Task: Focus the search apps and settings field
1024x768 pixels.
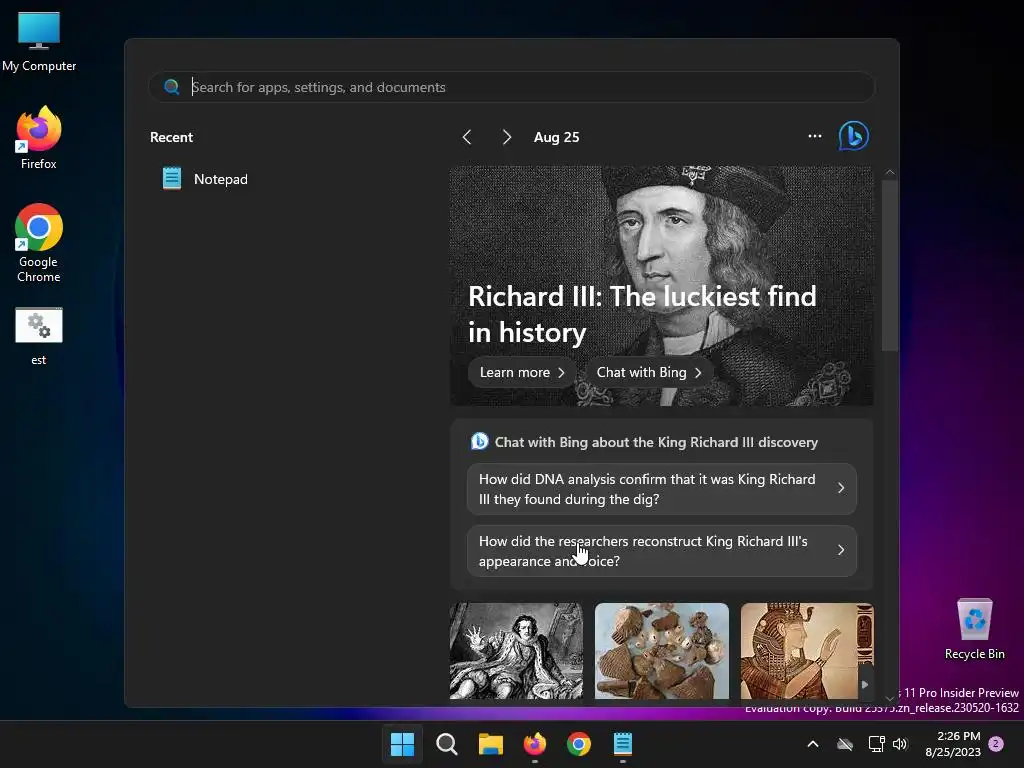Action: pyautogui.click(x=512, y=87)
